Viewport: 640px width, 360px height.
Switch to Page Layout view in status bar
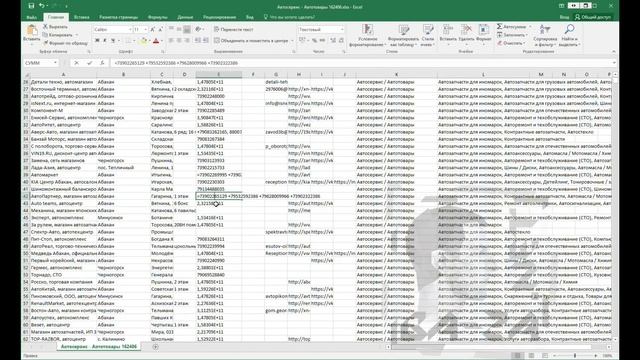pyautogui.click(x=531, y=356)
